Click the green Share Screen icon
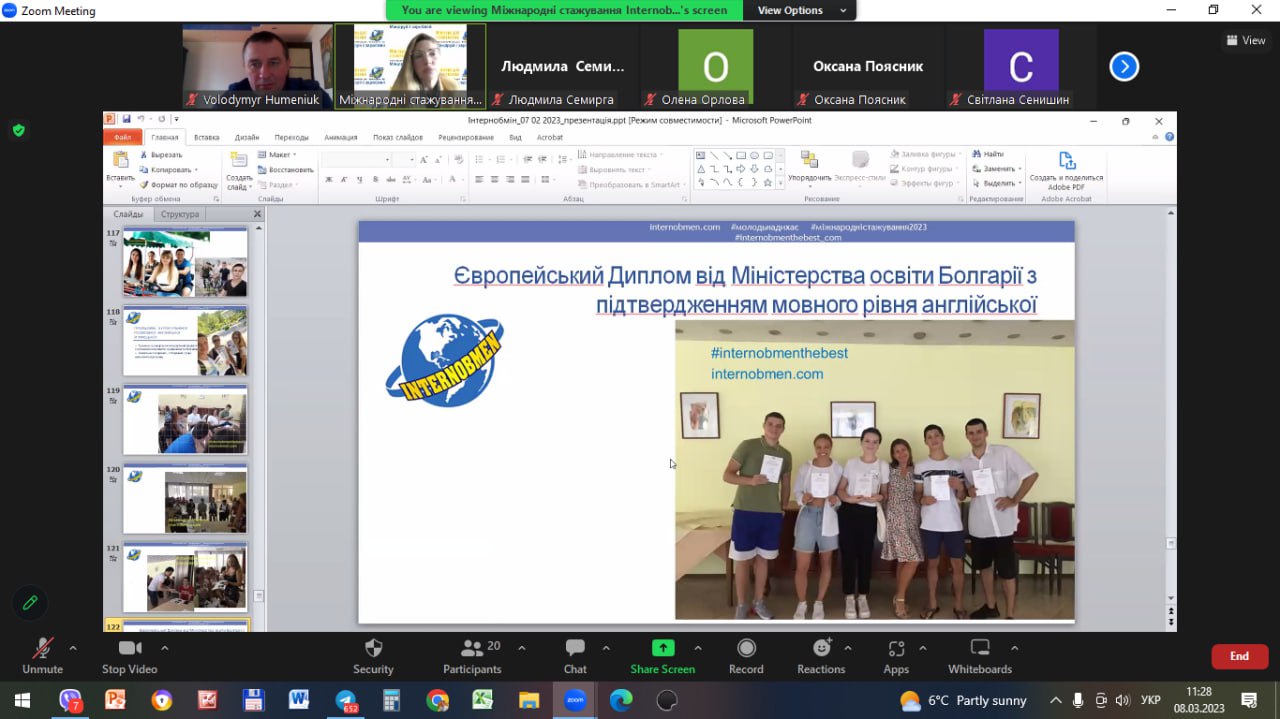1280x719 pixels. tap(662, 648)
